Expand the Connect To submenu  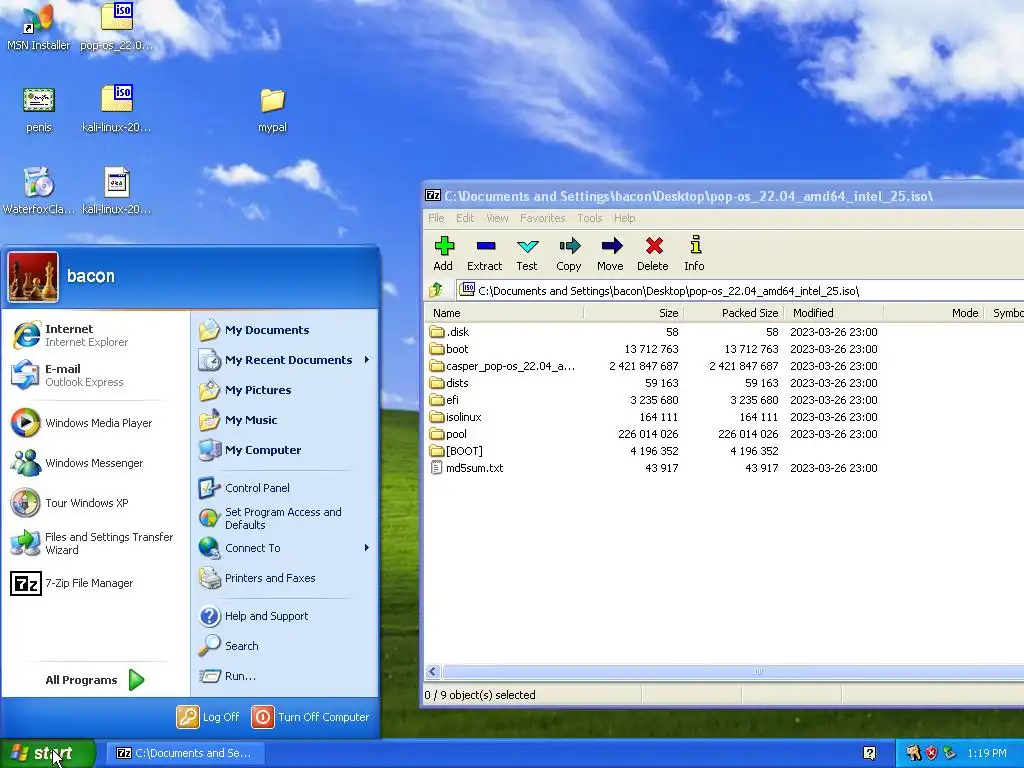[285, 548]
